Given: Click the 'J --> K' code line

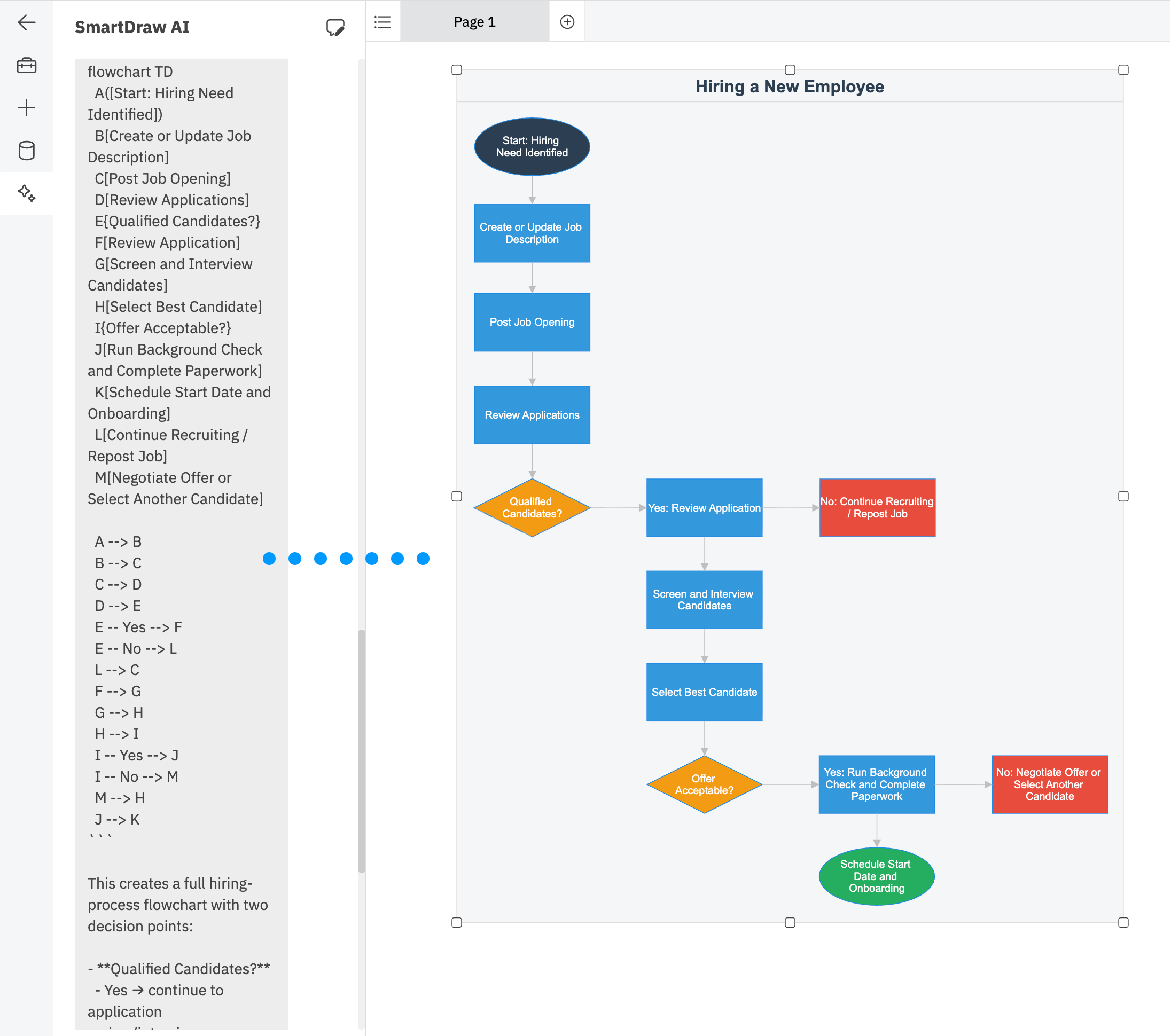Looking at the screenshot, I should point(117,820).
